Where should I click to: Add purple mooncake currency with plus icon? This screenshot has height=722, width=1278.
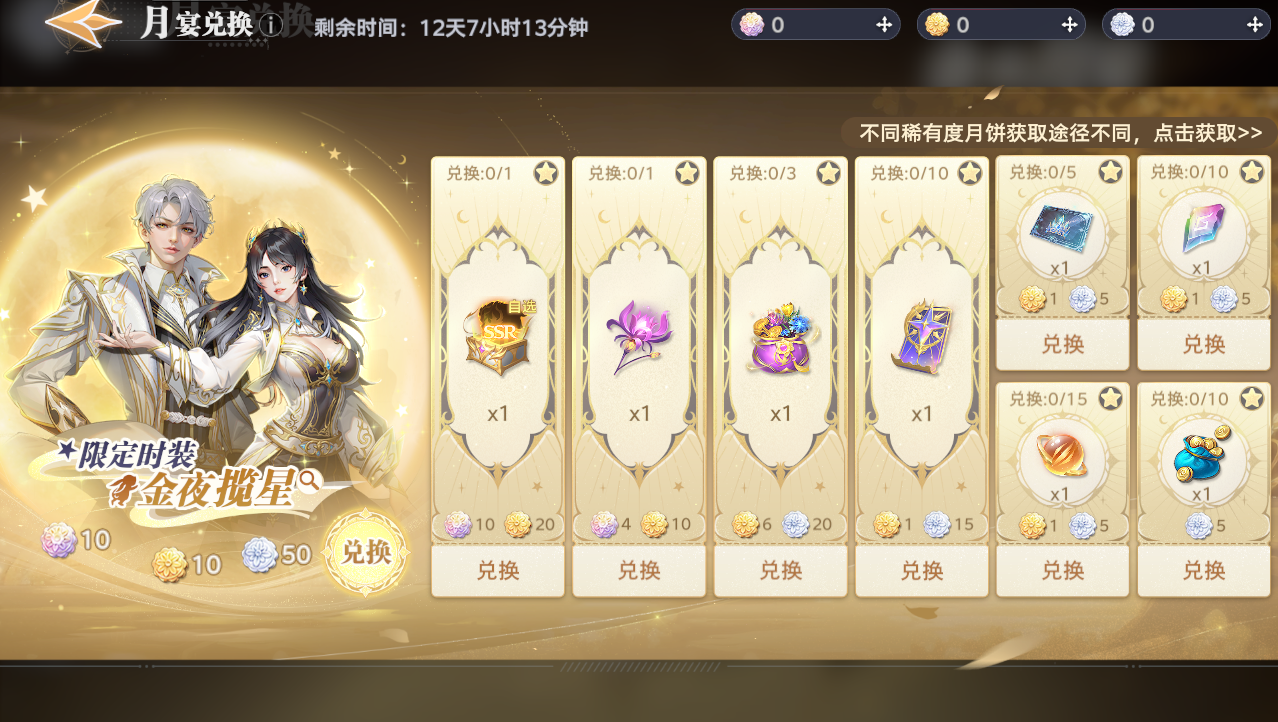[x=884, y=25]
